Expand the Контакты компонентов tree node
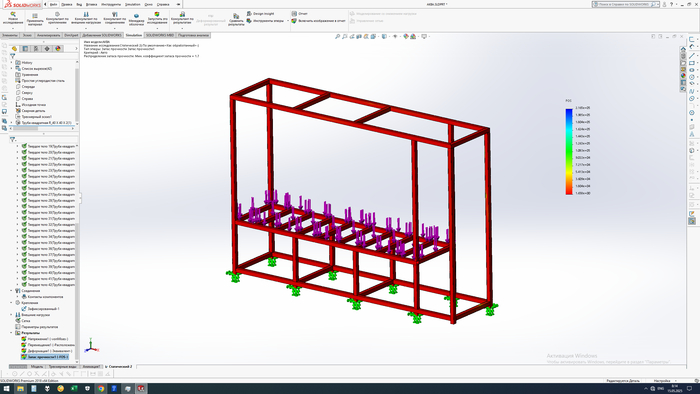 click(x=18, y=297)
